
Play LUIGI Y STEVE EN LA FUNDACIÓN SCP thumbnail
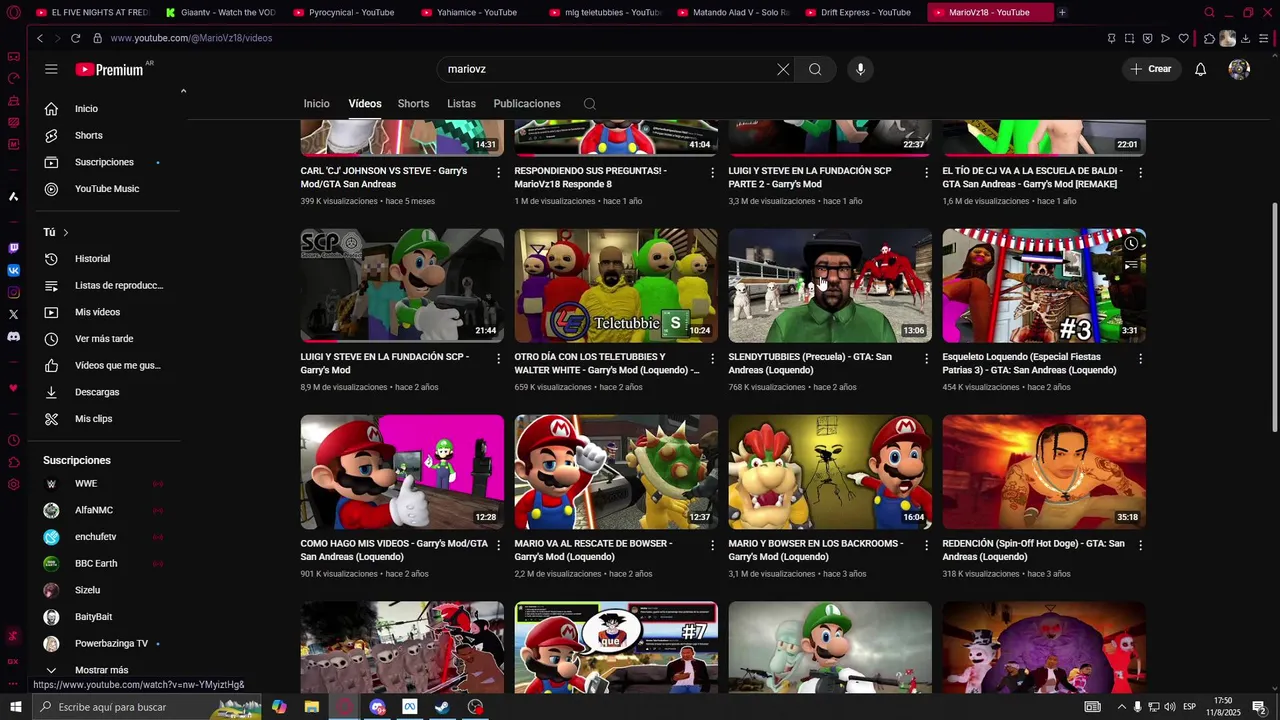(x=402, y=286)
